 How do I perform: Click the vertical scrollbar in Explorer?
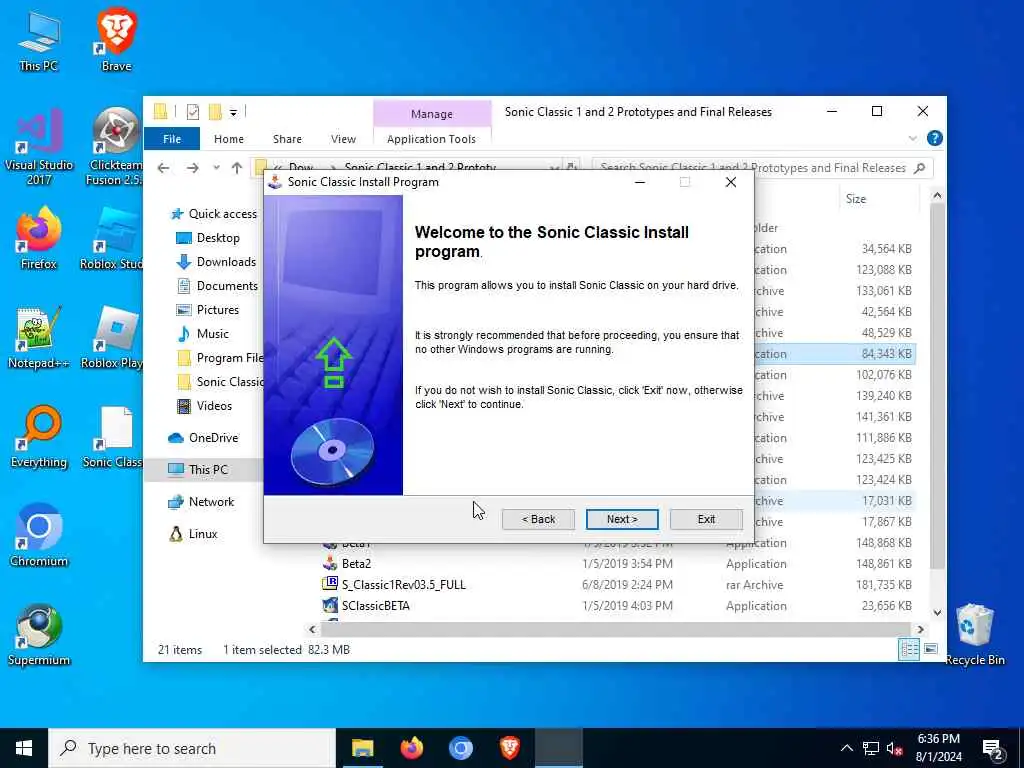click(x=937, y=385)
